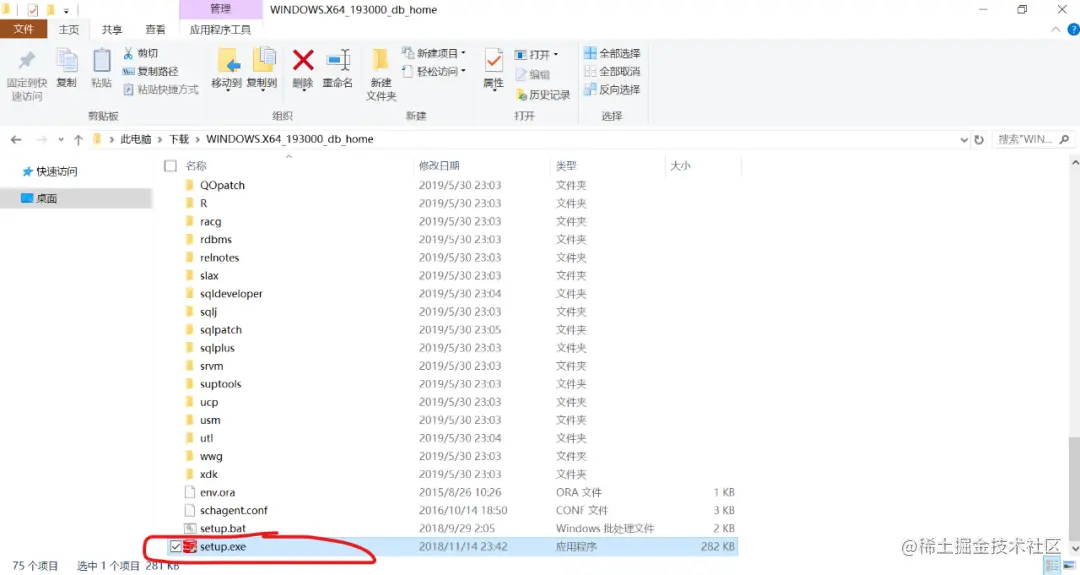Expand the address bar history dropdown
This screenshot has height=575, width=1080.
coord(964,140)
